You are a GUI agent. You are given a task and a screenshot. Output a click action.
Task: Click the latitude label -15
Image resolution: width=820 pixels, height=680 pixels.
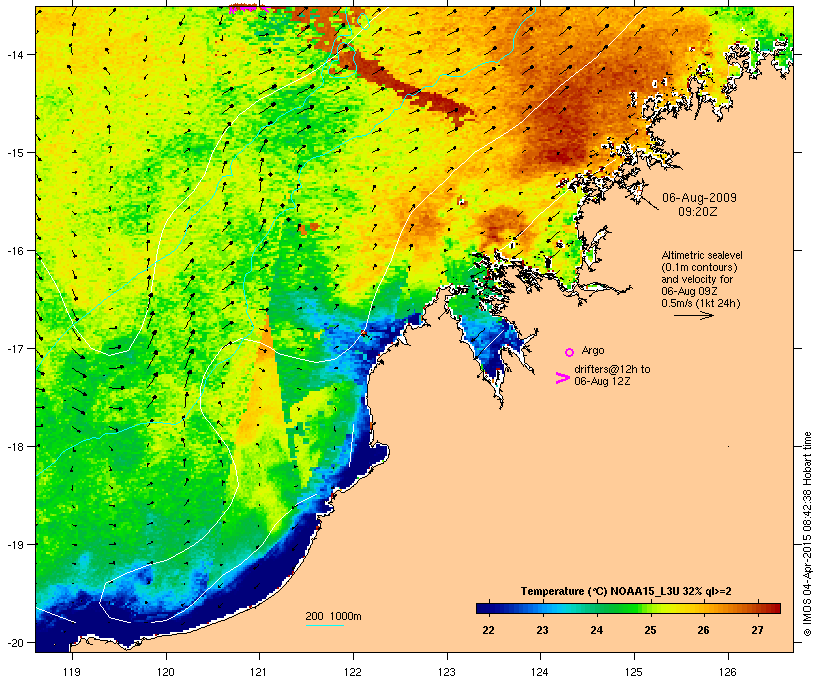14,153
